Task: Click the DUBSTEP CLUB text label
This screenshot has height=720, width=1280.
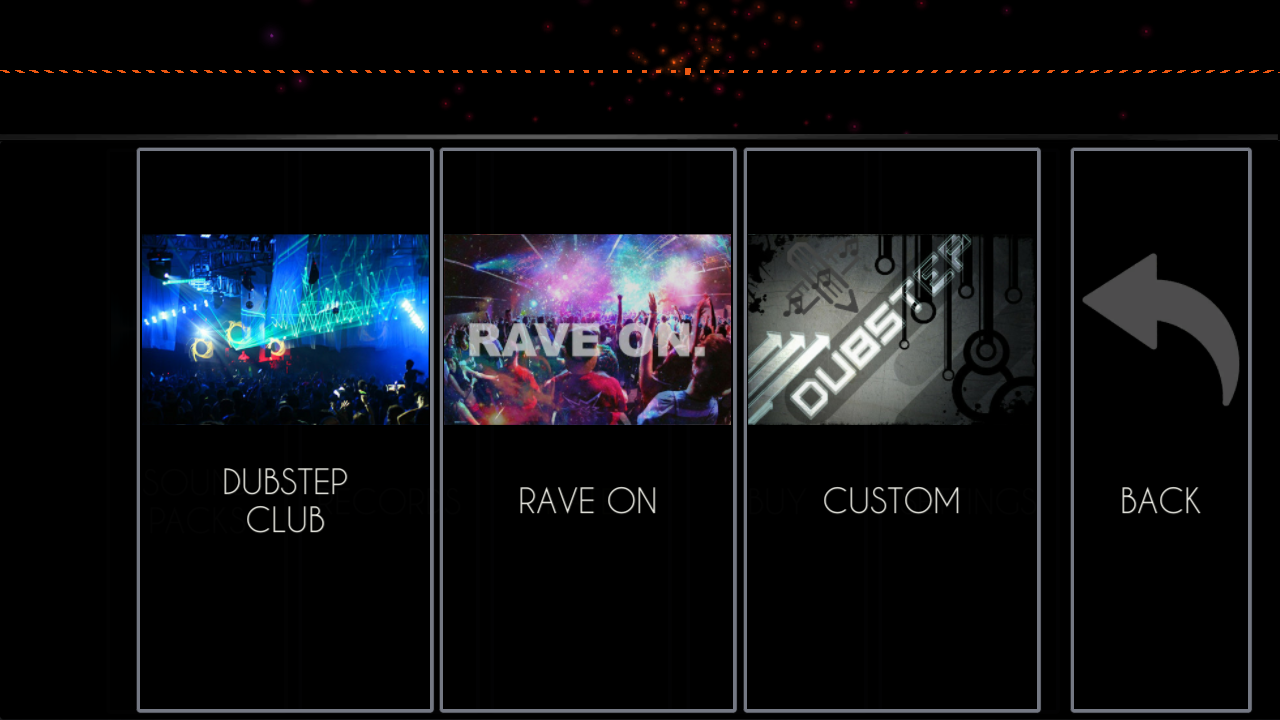Action: (x=285, y=500)
